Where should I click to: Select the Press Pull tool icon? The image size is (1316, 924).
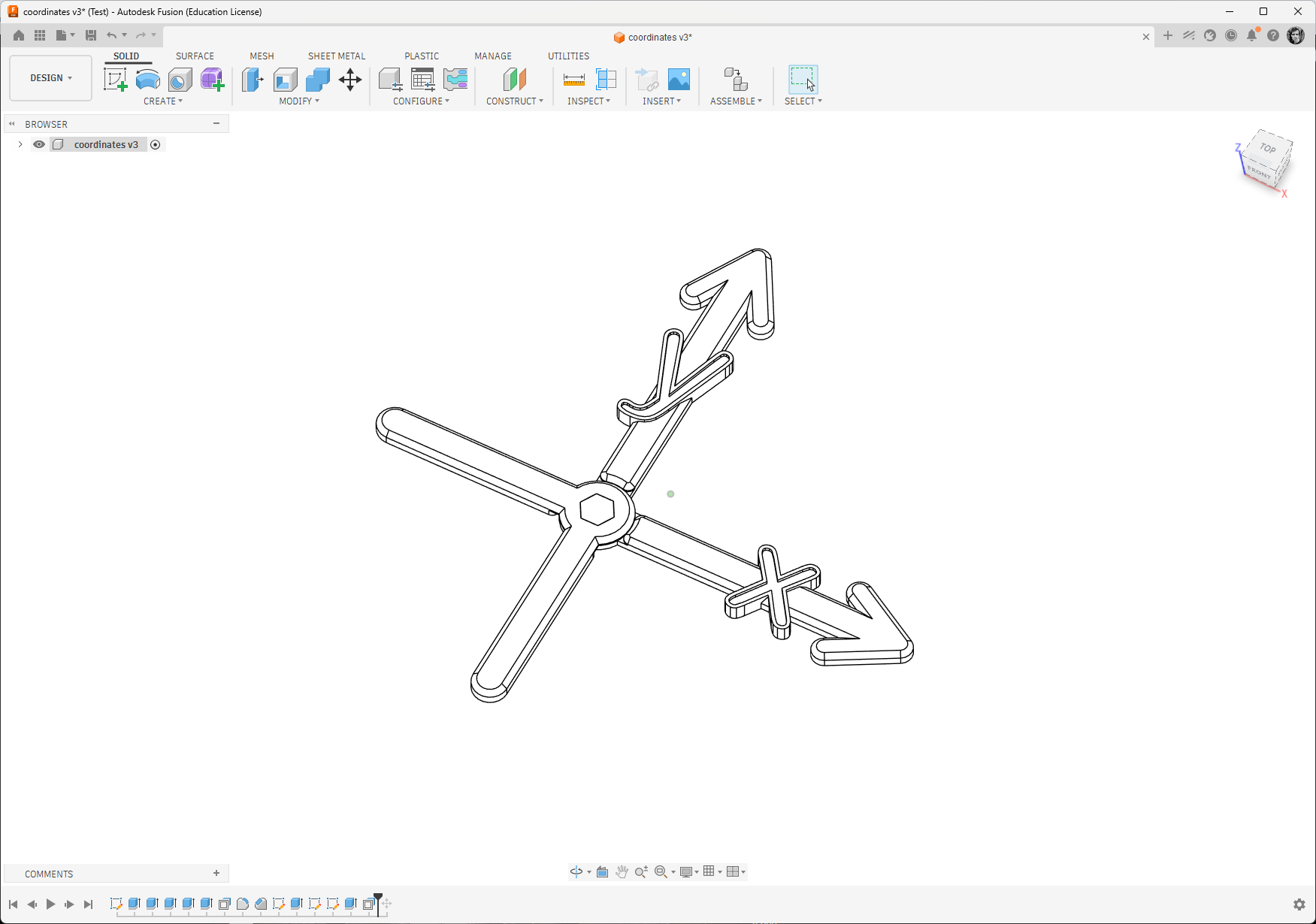253,80
